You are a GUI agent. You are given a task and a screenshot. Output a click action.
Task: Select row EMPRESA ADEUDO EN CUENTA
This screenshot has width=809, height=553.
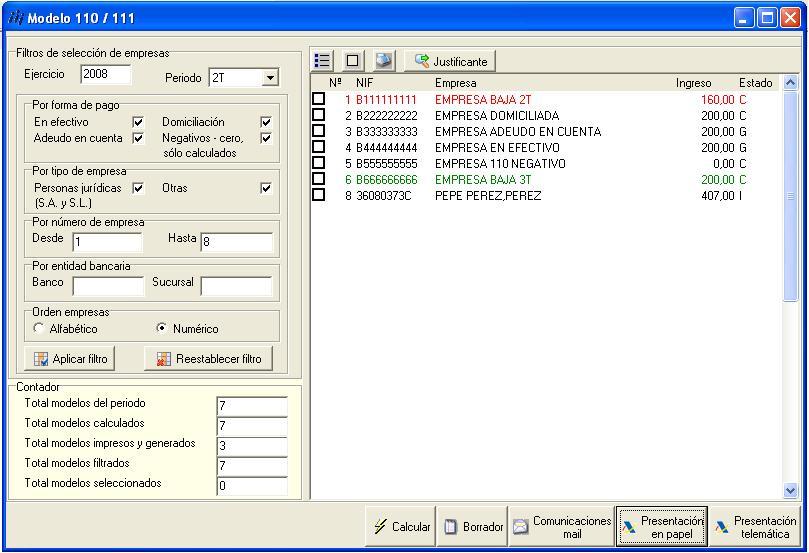pos(545,132)
